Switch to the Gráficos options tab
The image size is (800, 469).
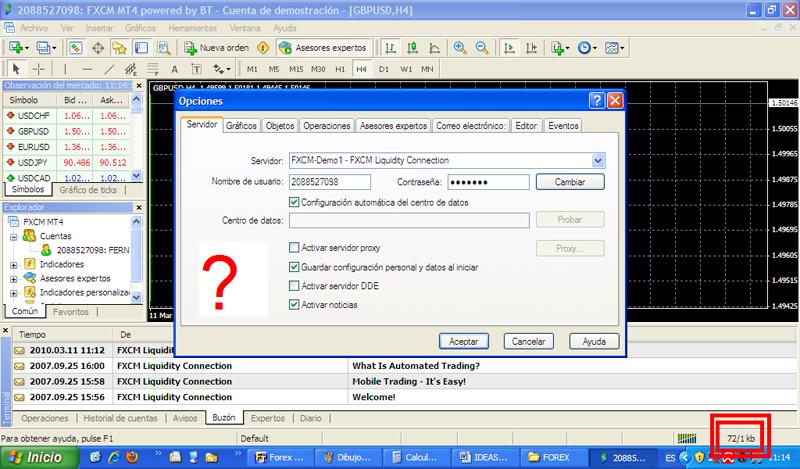(241, 126)
